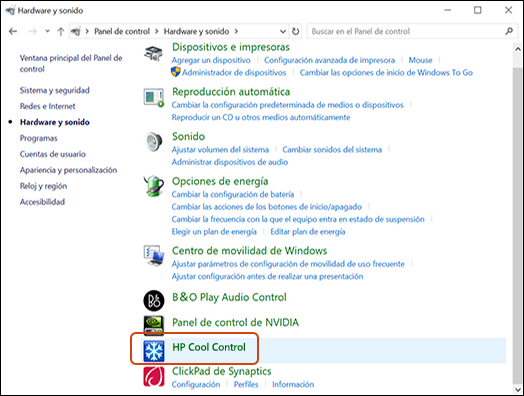This screenshot has width=524, height=396.
Task: Click the Opciones de energía battery icon
Action: [x=154, y=186]
